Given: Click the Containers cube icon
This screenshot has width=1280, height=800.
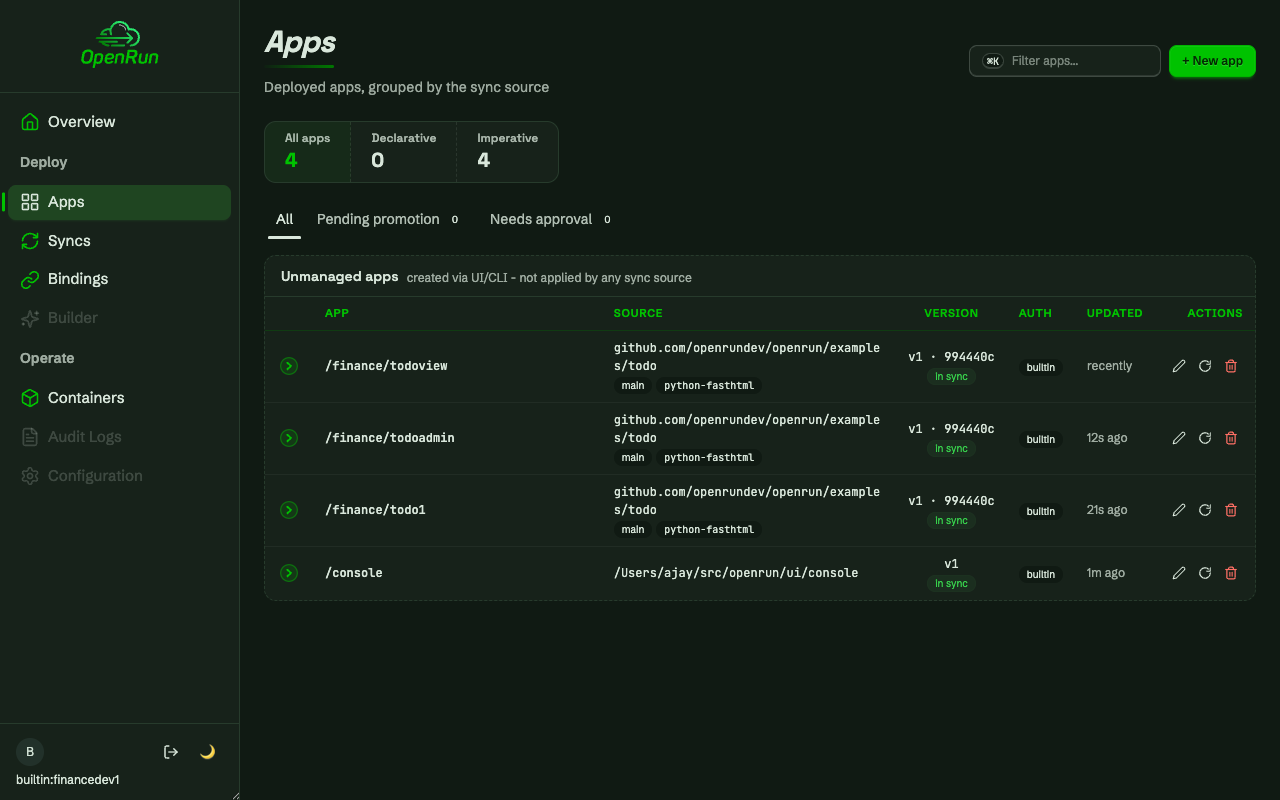Looking at the screenshot, I should [30, 398].
